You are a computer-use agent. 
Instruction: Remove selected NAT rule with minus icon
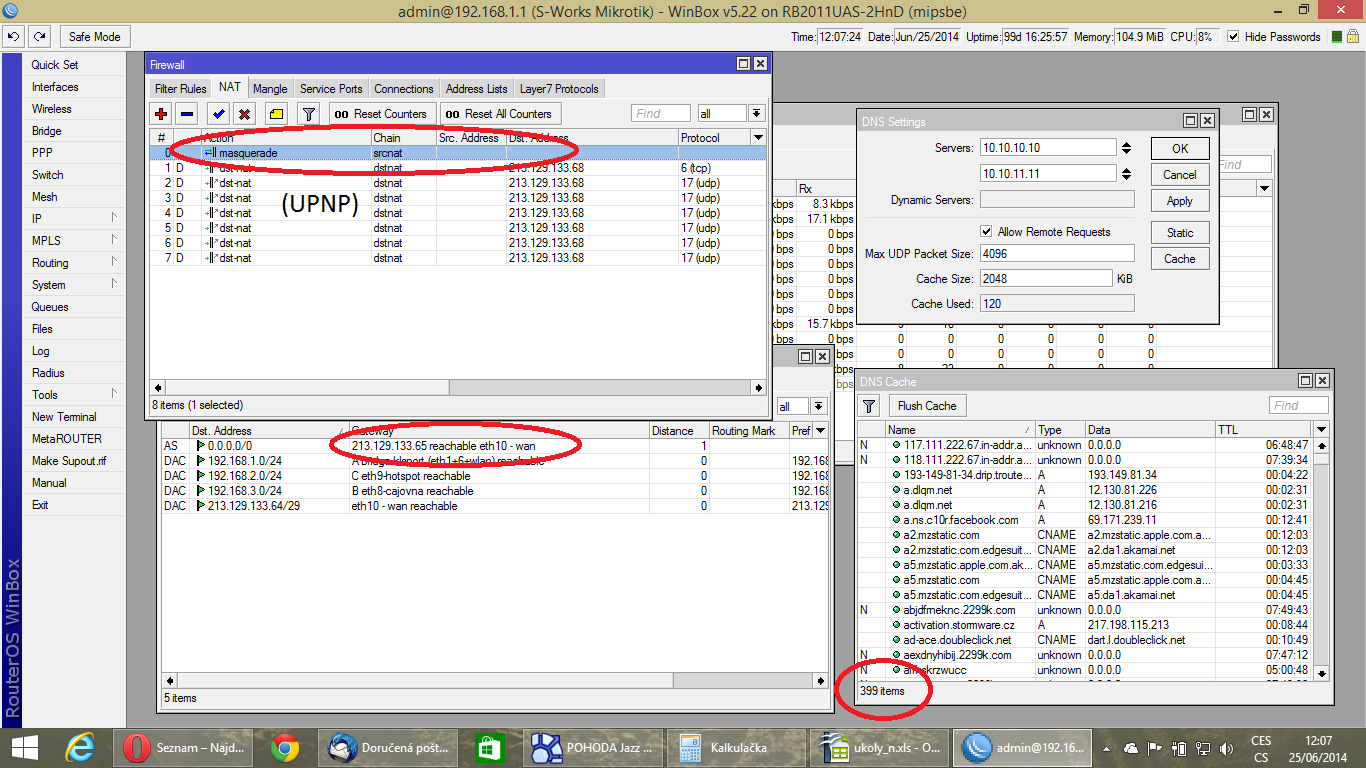pos(187,114)
